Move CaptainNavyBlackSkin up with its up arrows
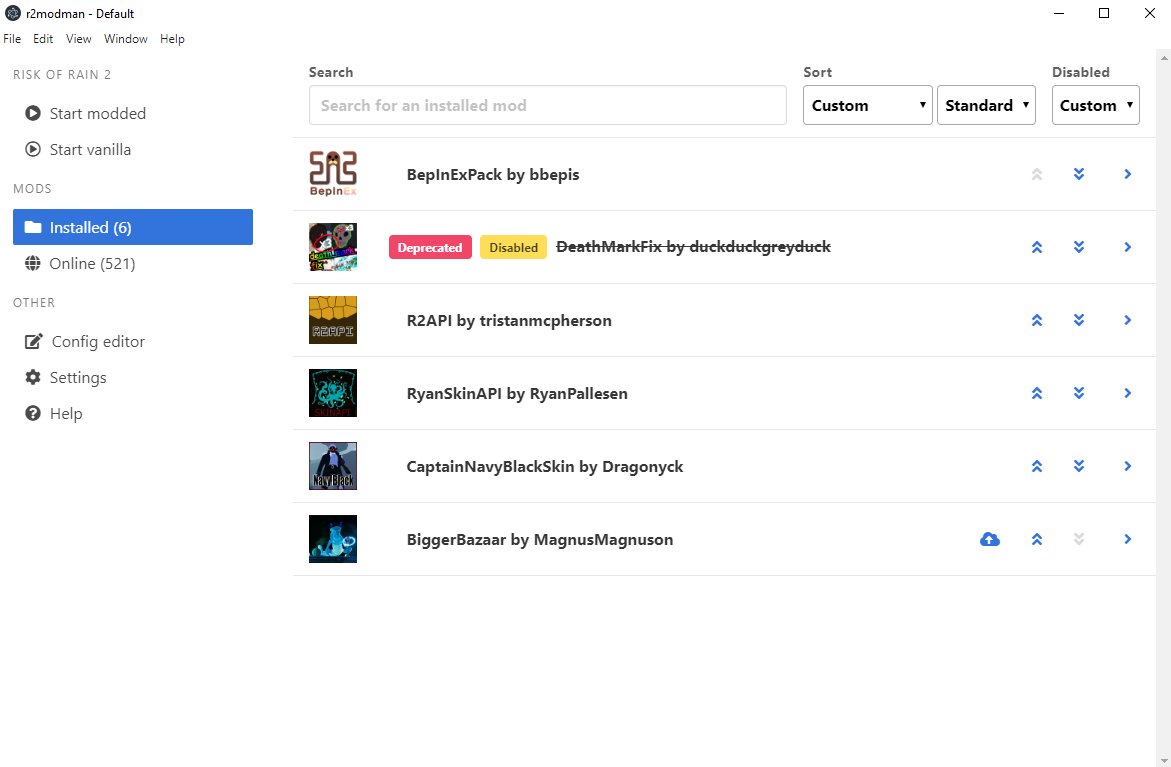1171x767 pixels. pyautogui.click(x=1037, y=466)
